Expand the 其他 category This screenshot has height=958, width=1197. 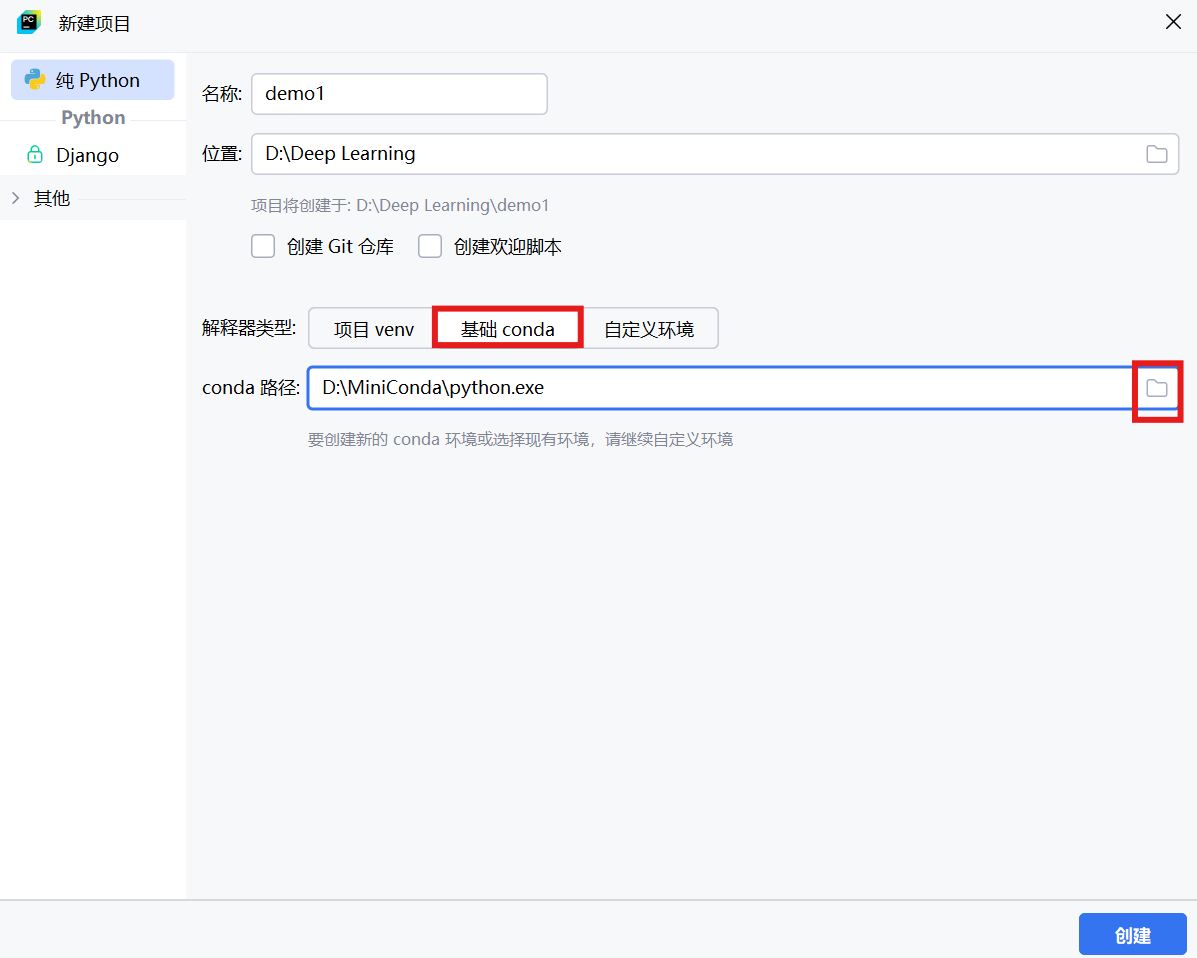15,198
